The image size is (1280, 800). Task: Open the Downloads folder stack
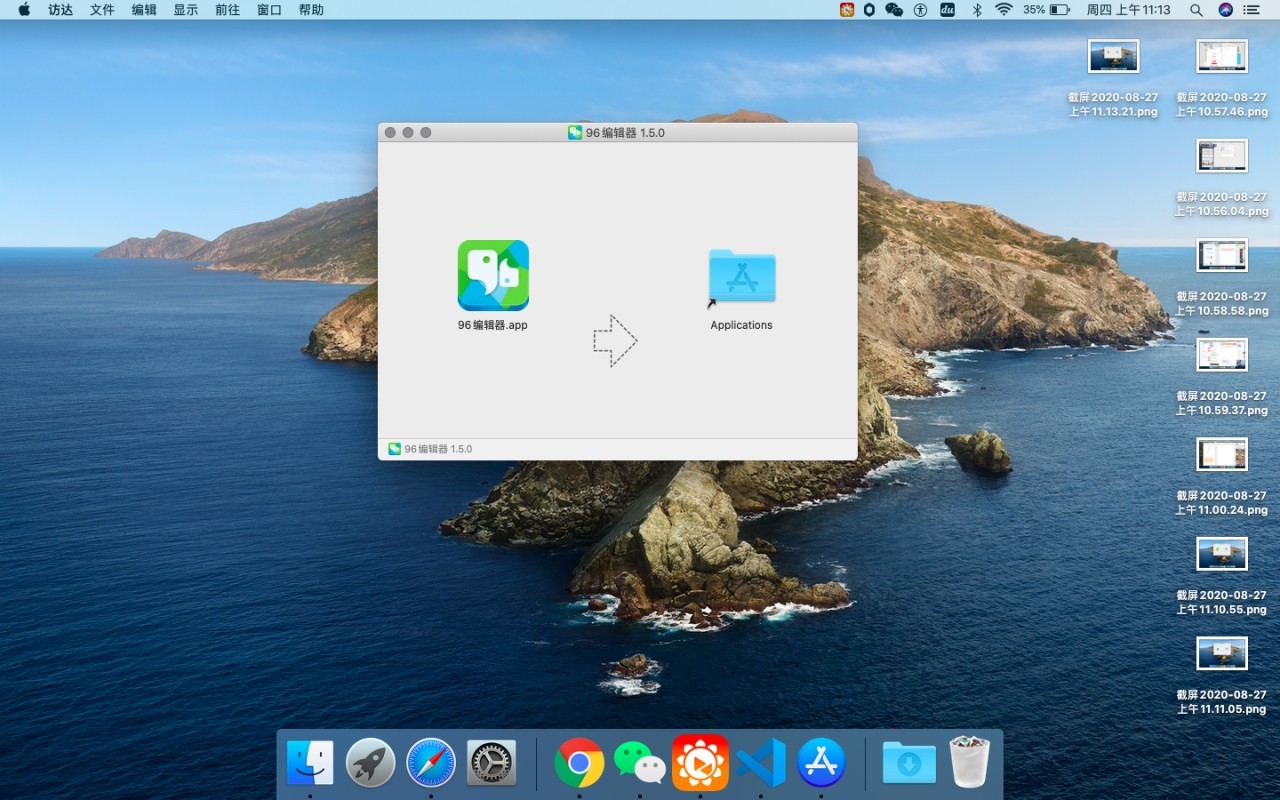909,763
